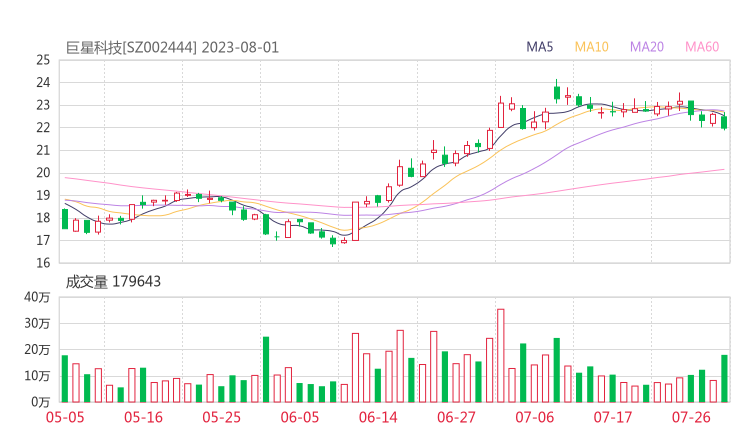Click the last green candlestick on the right

pos(724,123)
